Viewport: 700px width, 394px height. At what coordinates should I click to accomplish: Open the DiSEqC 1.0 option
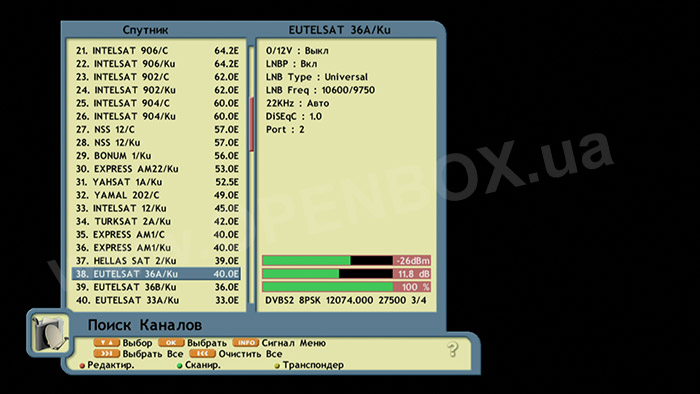pos(294,116)
